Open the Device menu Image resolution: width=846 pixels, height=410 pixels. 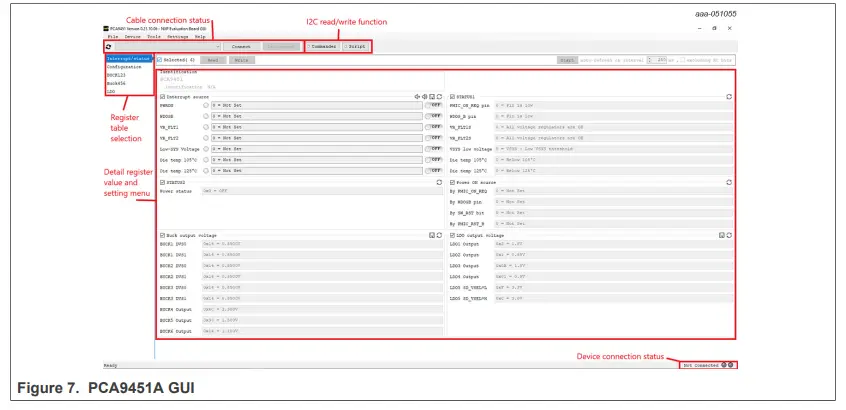point(133,37)
